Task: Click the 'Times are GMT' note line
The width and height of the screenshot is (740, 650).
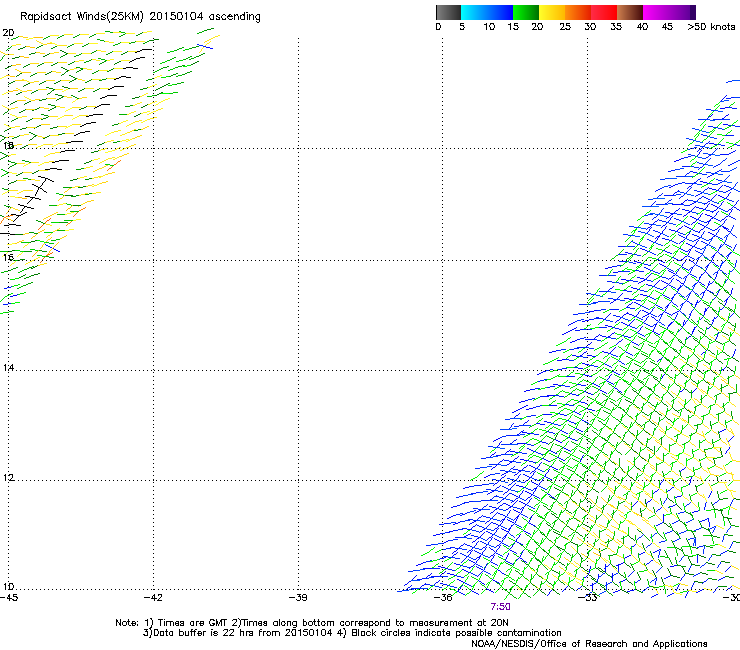Action: coord(311,623)
